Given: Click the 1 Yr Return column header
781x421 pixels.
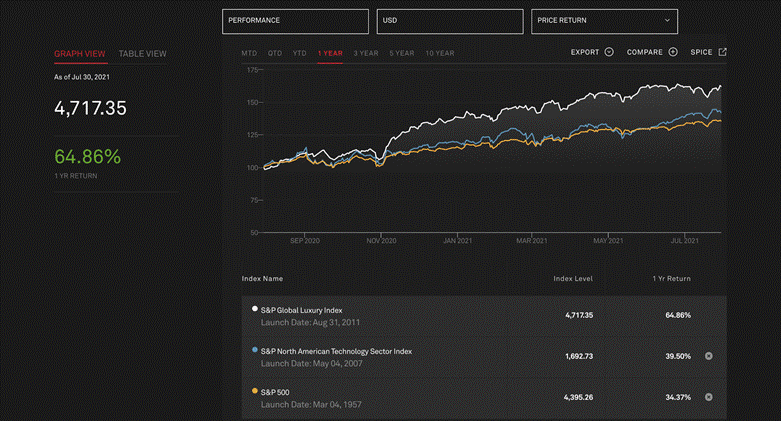Looking at the screenshot, I should click(x=671, y=279).
